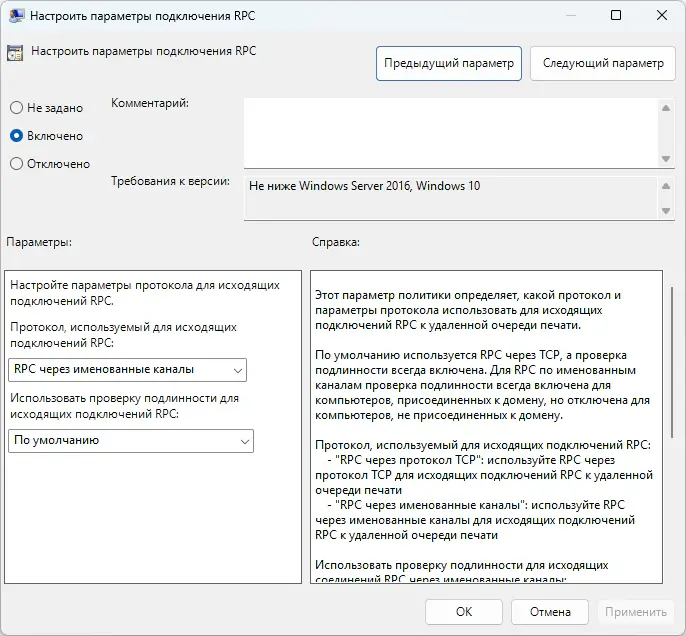Select the "Не задано" radio button
Viewport: 686px width, 636px height.
16,108
